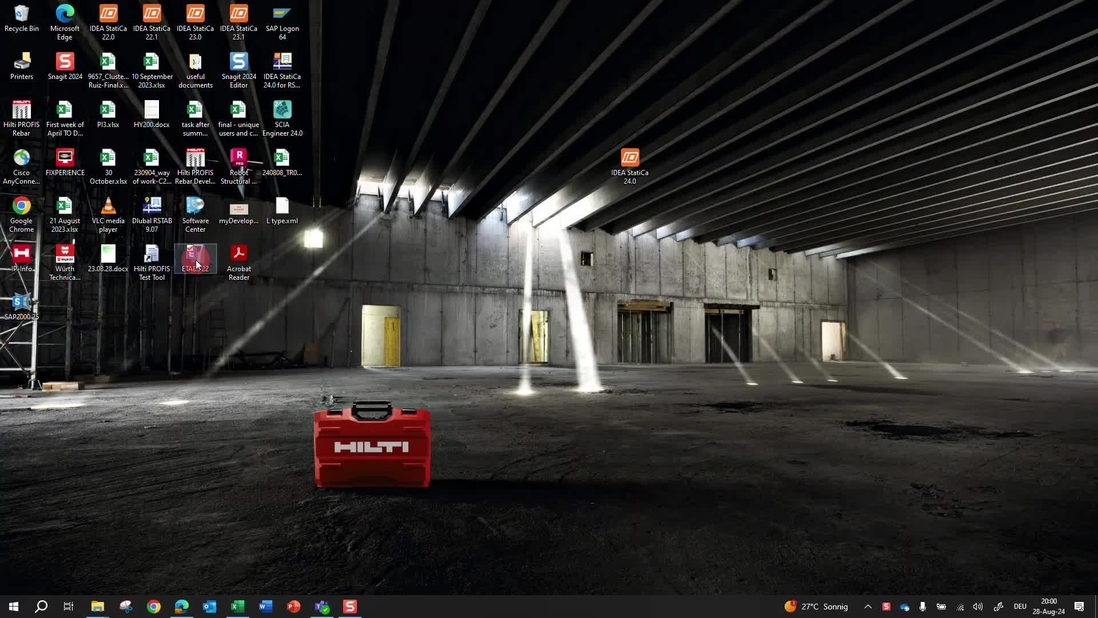
Task: Select the IDEA StatiCa 22.1 shortcut
Action: point(151,22)
